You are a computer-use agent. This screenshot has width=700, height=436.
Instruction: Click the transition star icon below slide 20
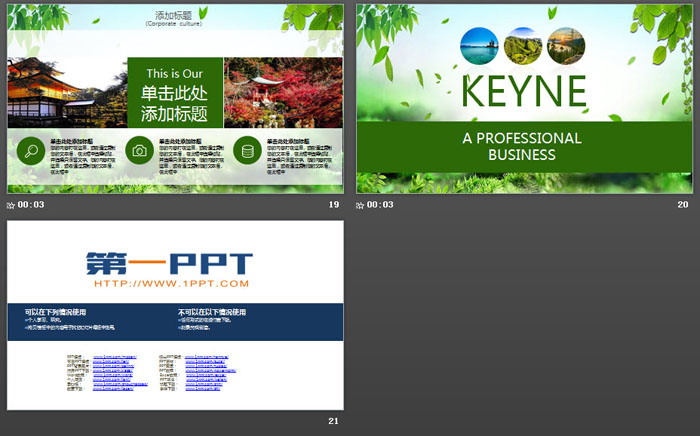361,205
